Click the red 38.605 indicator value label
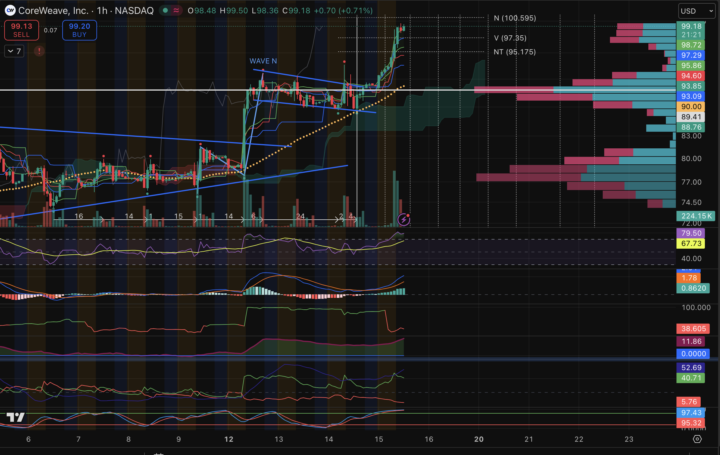Image resolution: width=720 pixels, height=455 pixels. click(x=693, y=329)
